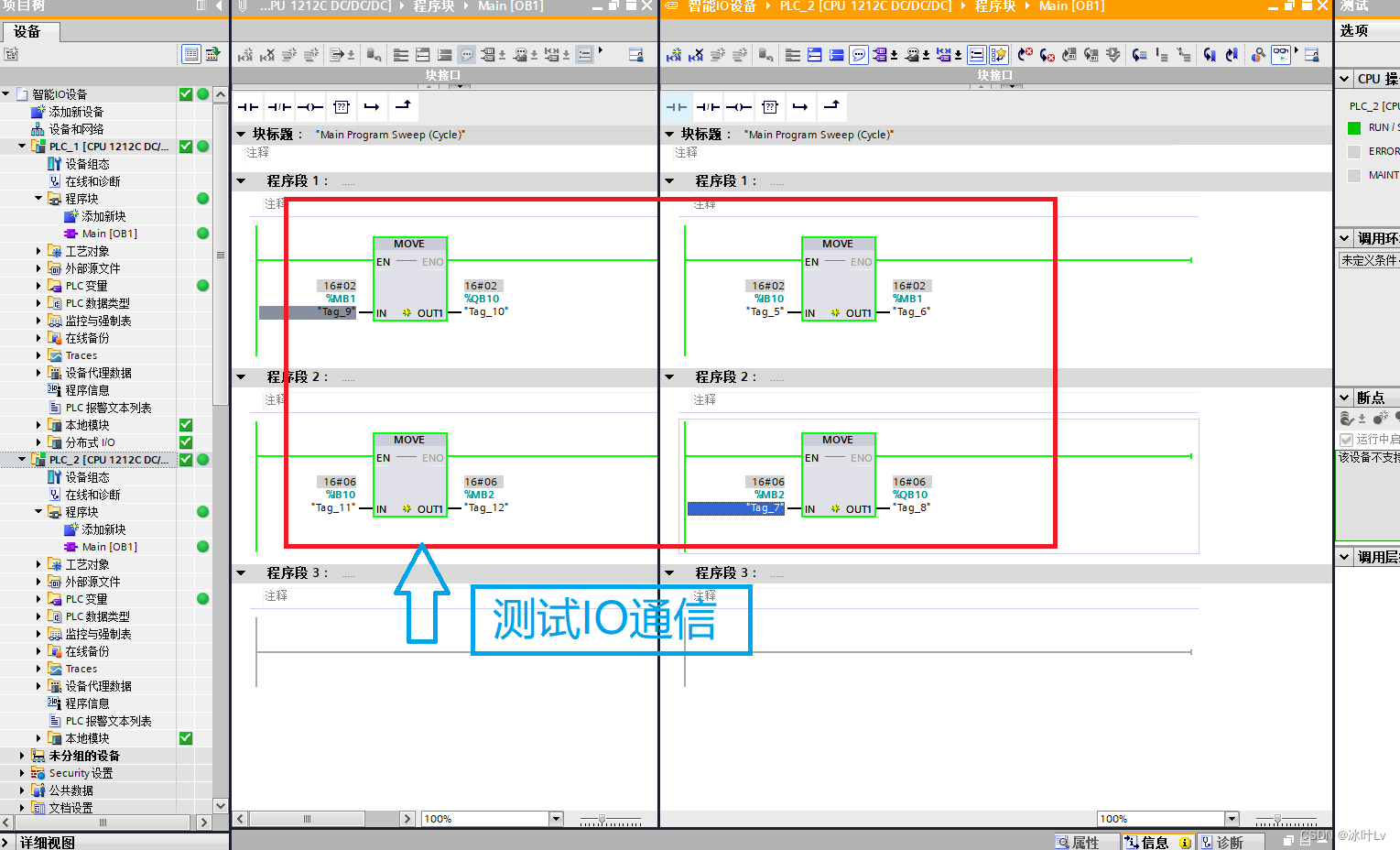1400x850 pixels.
Task: Insert coil instruction in right PLC_2 editor
Action: pos(739,107)
